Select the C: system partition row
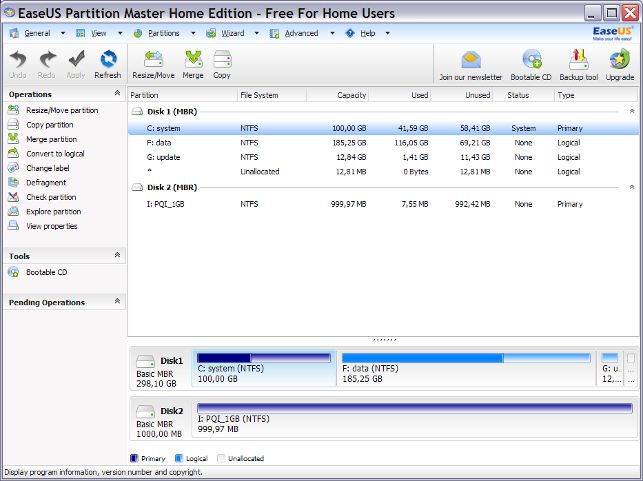The image size is (643, 481). tap(383, 128)
